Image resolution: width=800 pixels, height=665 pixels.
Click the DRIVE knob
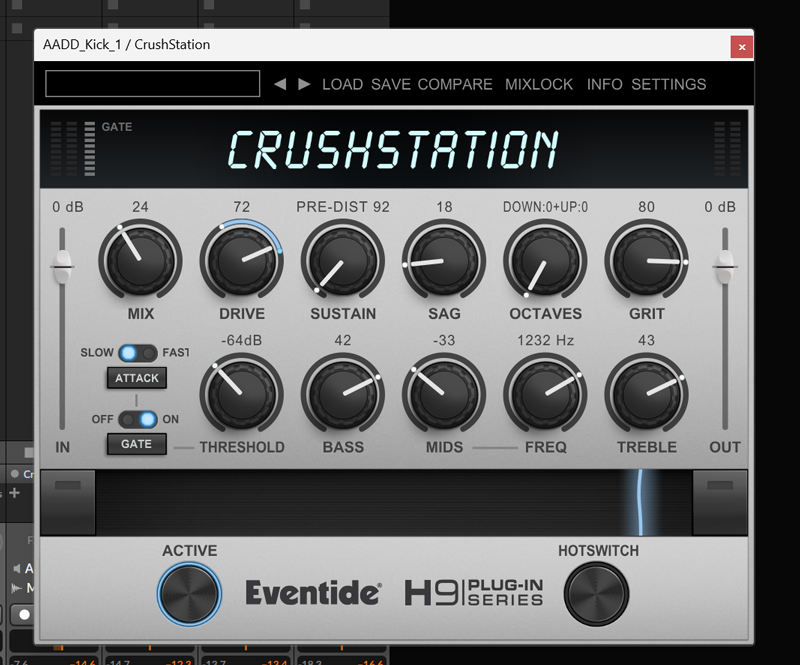coord(241,261)
